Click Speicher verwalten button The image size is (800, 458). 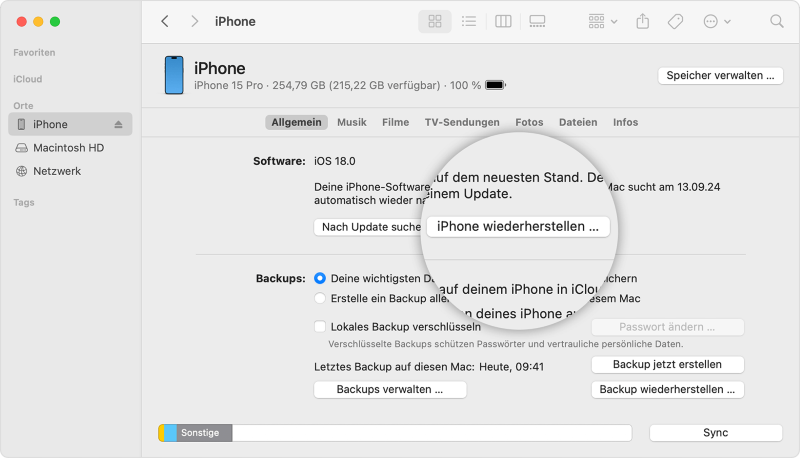(x=720, y=75)
